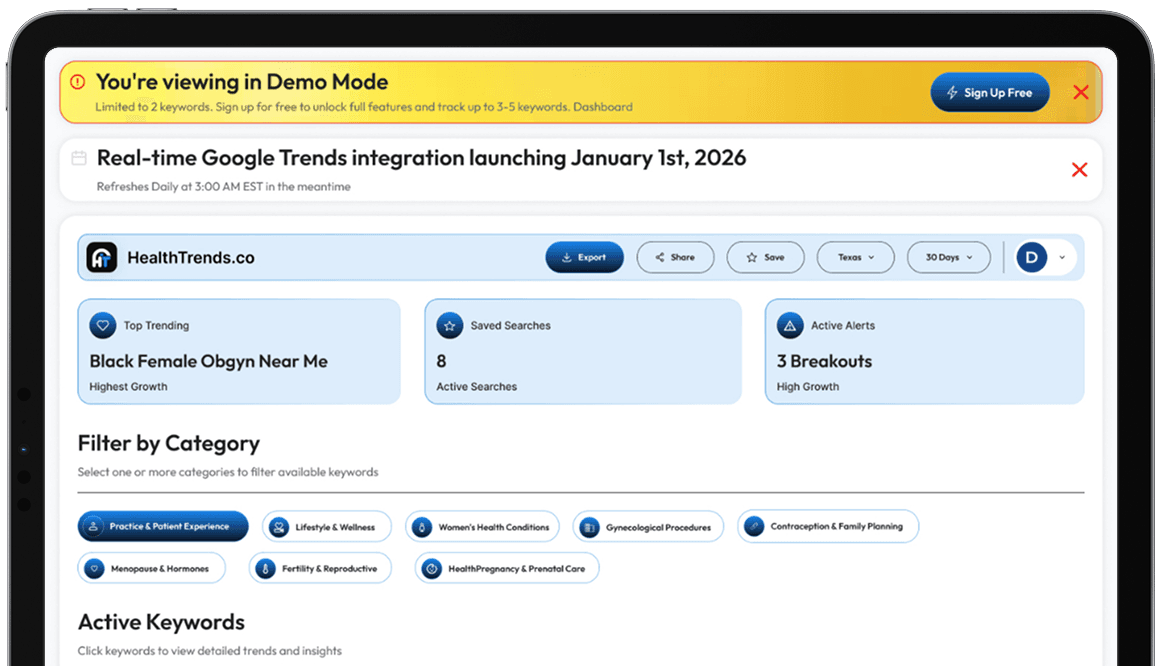1163x666 pixels.
Task: Open the profile avatar menu
Action: pos(1031,257)
